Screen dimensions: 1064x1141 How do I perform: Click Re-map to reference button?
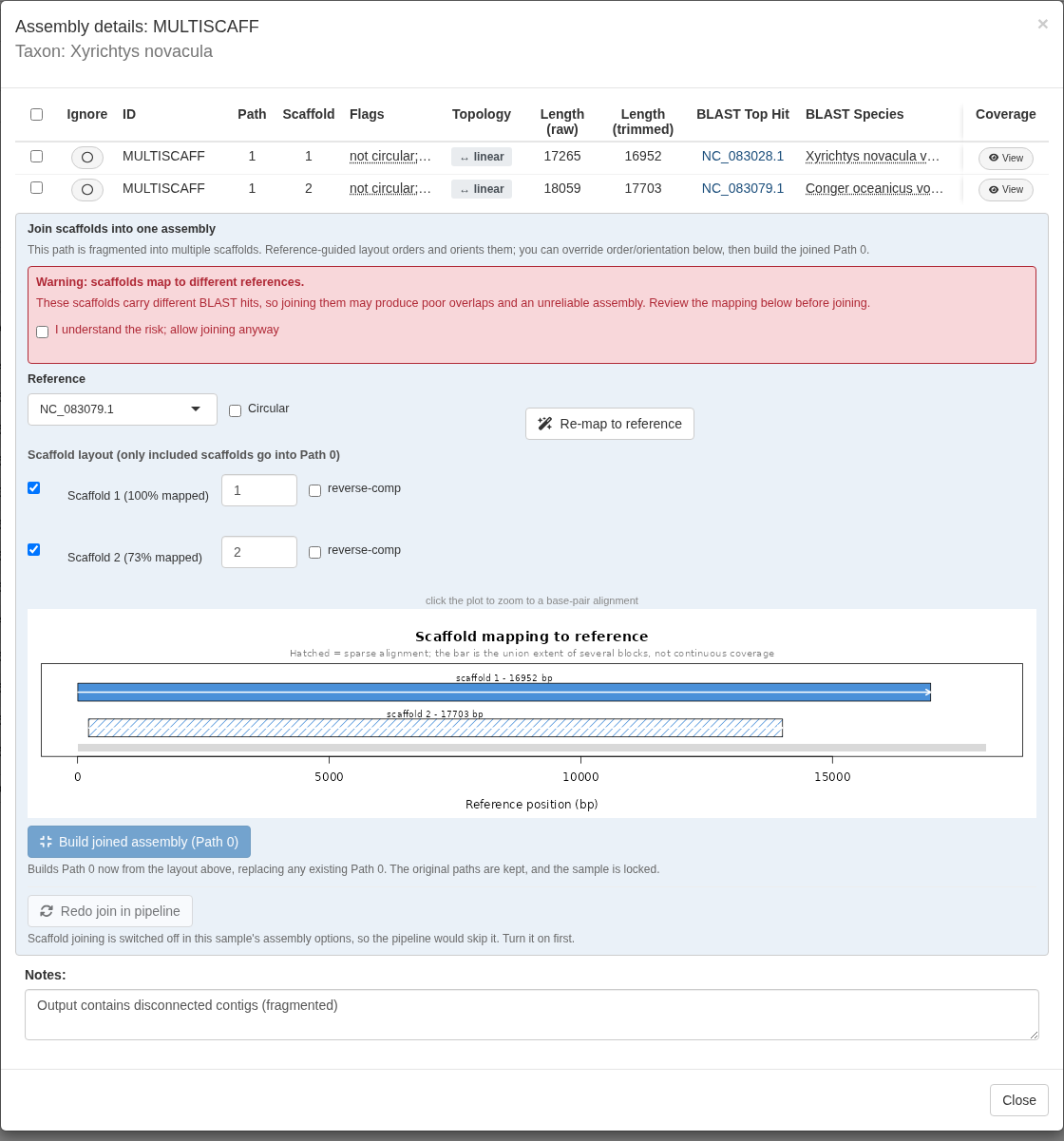pyautogui.click(x=610, y=424)
